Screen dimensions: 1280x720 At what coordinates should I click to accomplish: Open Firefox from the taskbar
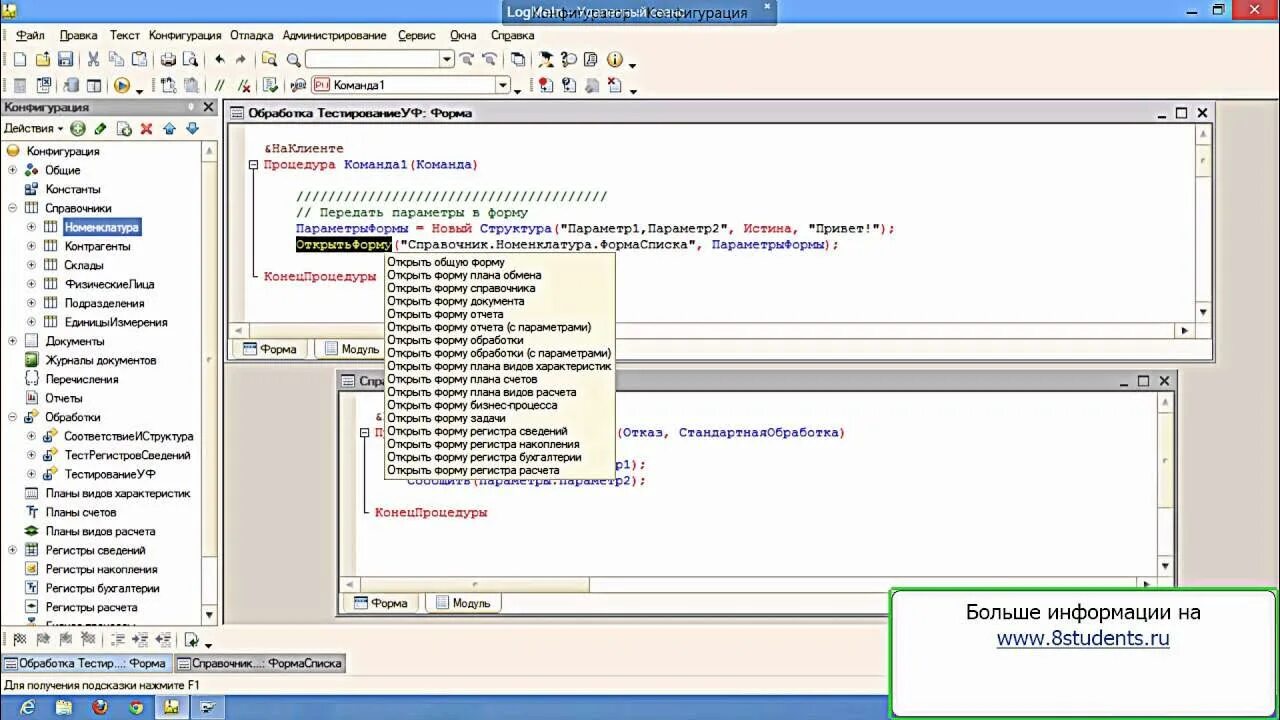pyautogui.click(x=100, y=708)
